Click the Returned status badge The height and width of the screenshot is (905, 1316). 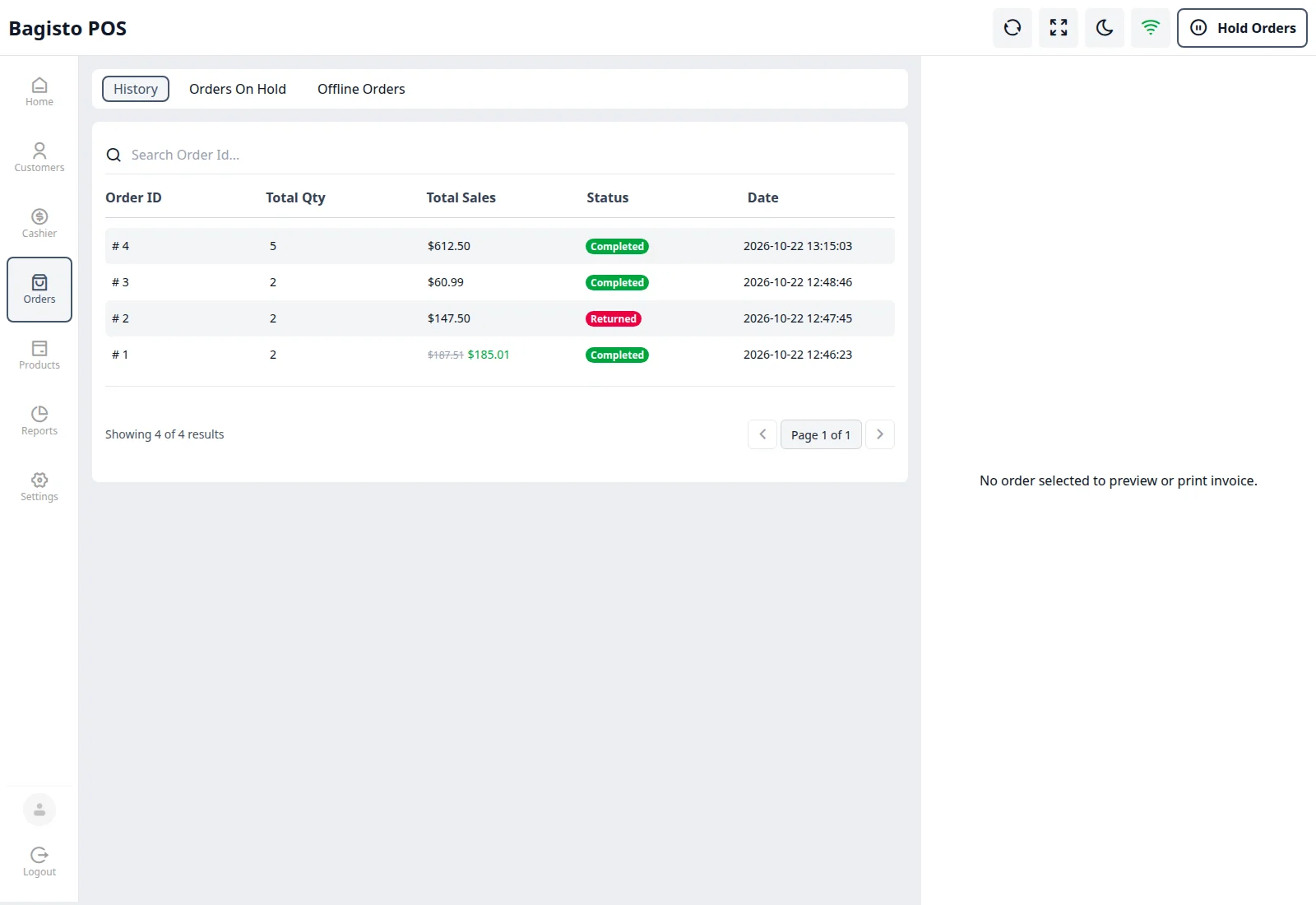[614, 318]
